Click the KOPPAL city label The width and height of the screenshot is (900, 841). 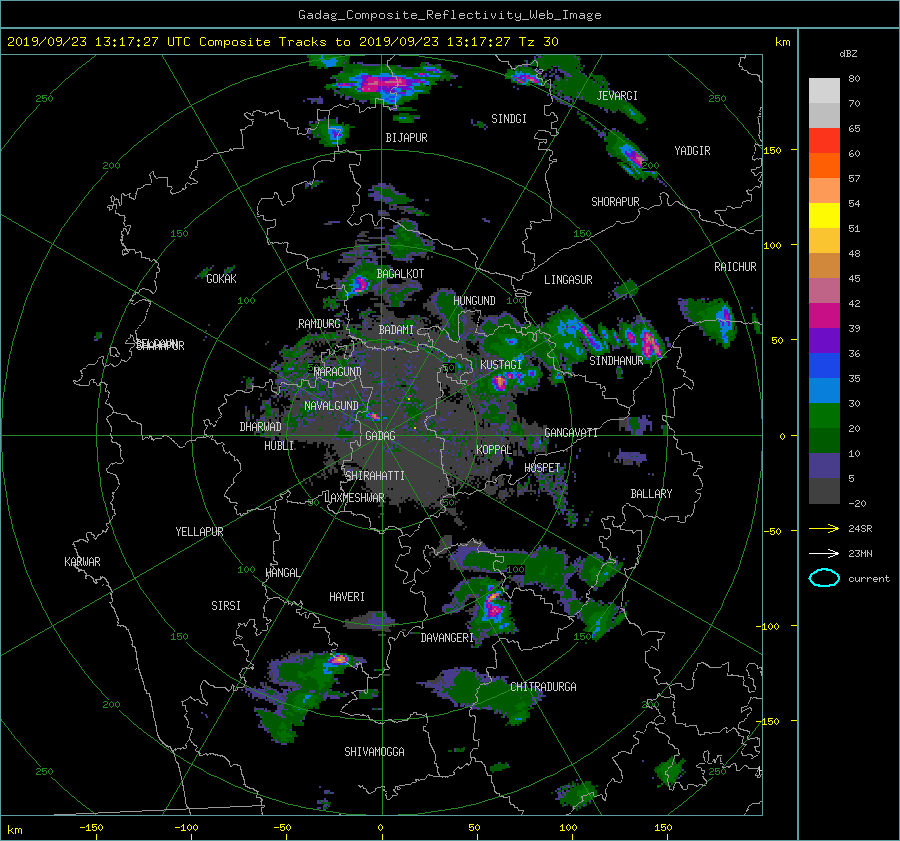coord(494,450)
